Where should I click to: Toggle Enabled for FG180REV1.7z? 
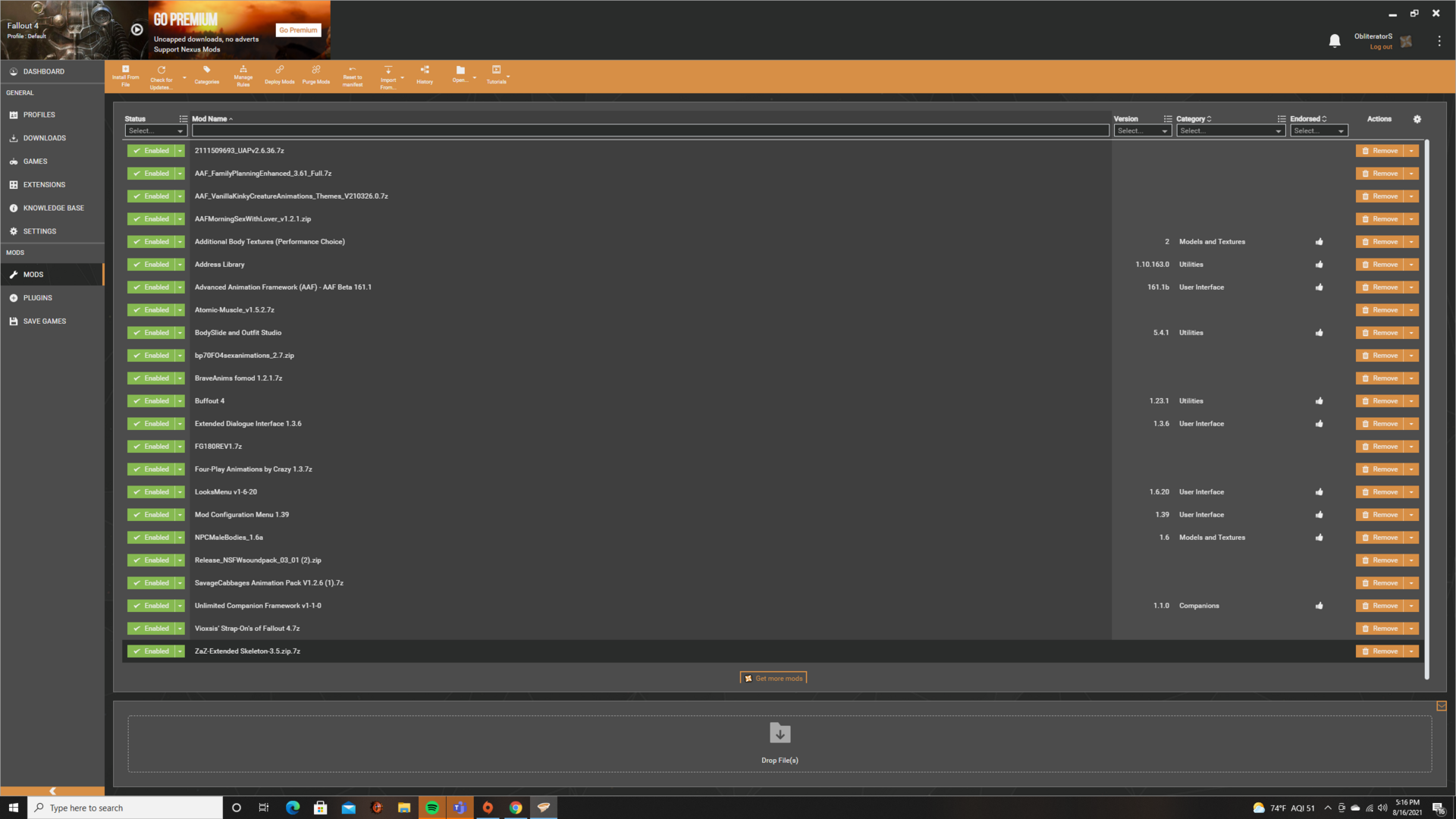click(x=151, y=447)
